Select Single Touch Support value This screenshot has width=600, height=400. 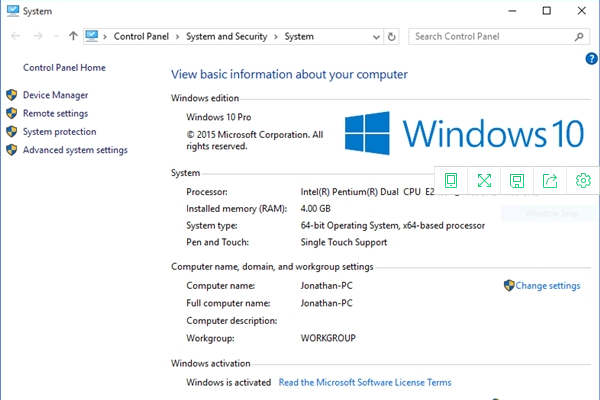tap(344, 242)
